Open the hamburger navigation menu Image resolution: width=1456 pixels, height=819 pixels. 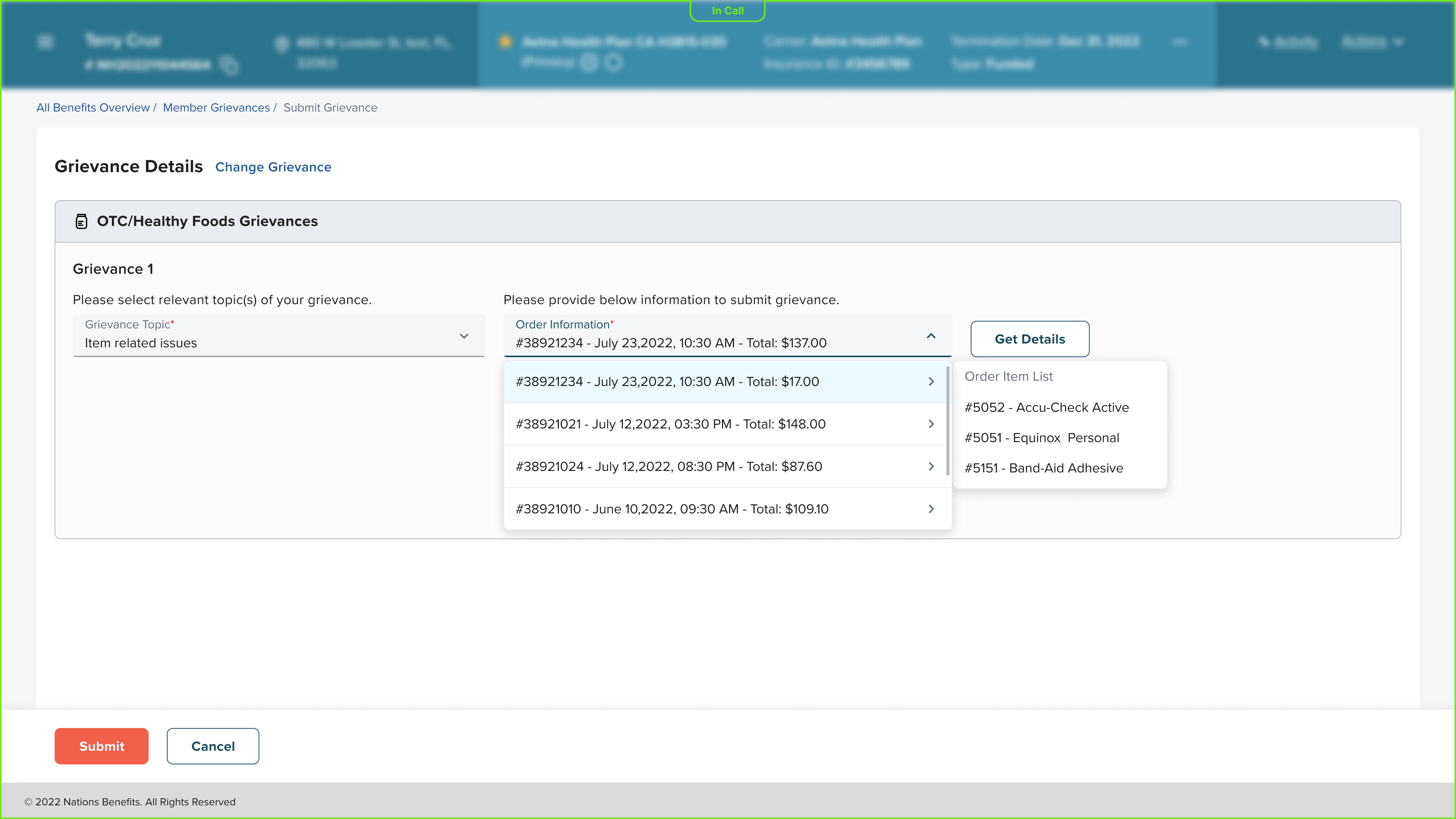pyautogui.click(x=45, y=42)
